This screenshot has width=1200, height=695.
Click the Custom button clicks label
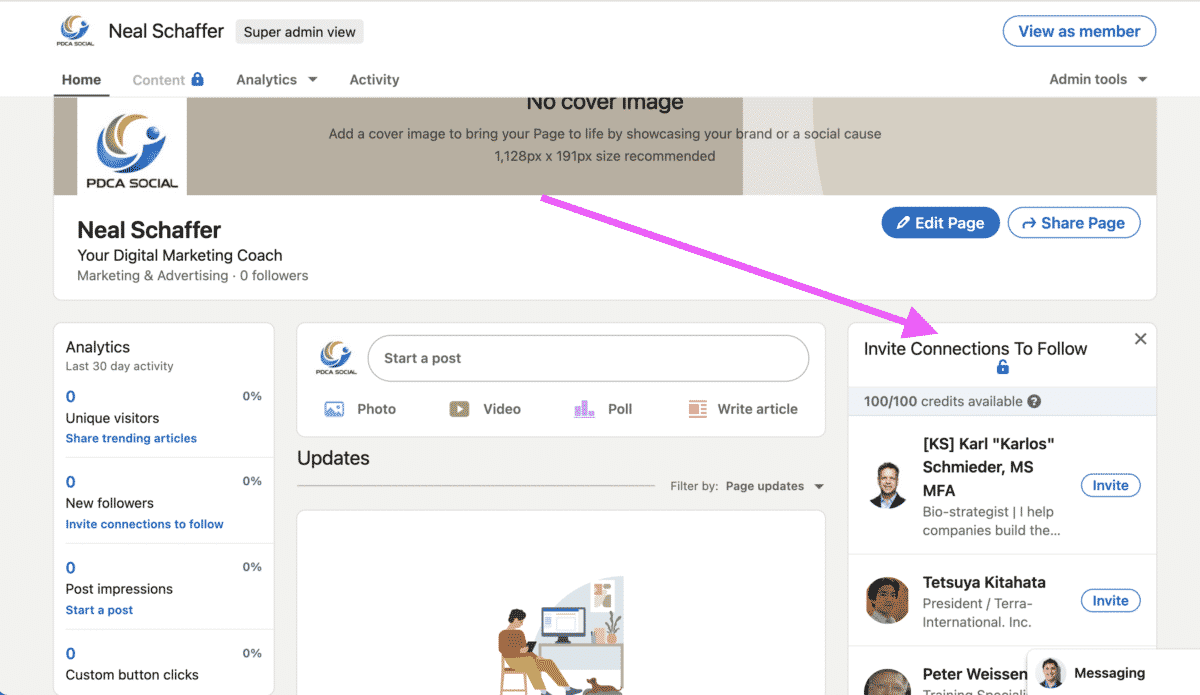tap(132, 675)
